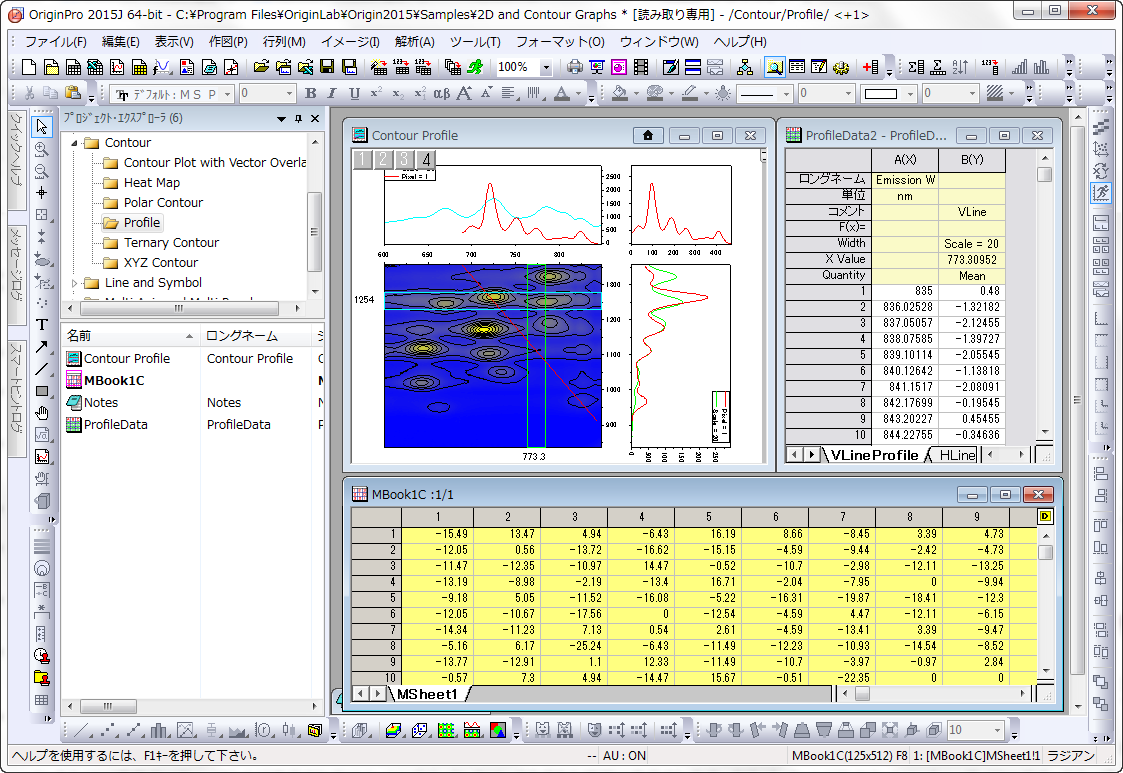Toggle Project Explorer with the magnifier-folder icon
This screenshot has height=773, width=1123.
pyautogui.click(x=774, y=67)
